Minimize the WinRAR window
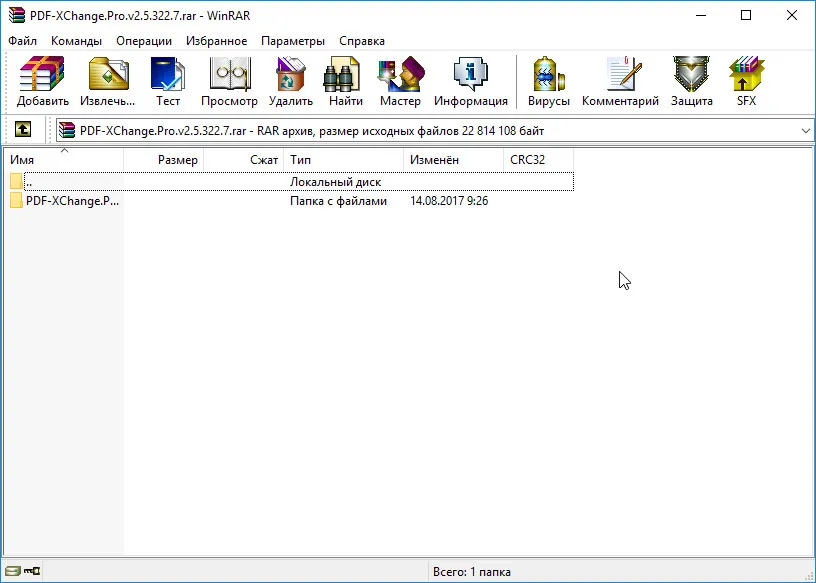The height and width of the screenshot is (583, 816). [x=702, y=15]
